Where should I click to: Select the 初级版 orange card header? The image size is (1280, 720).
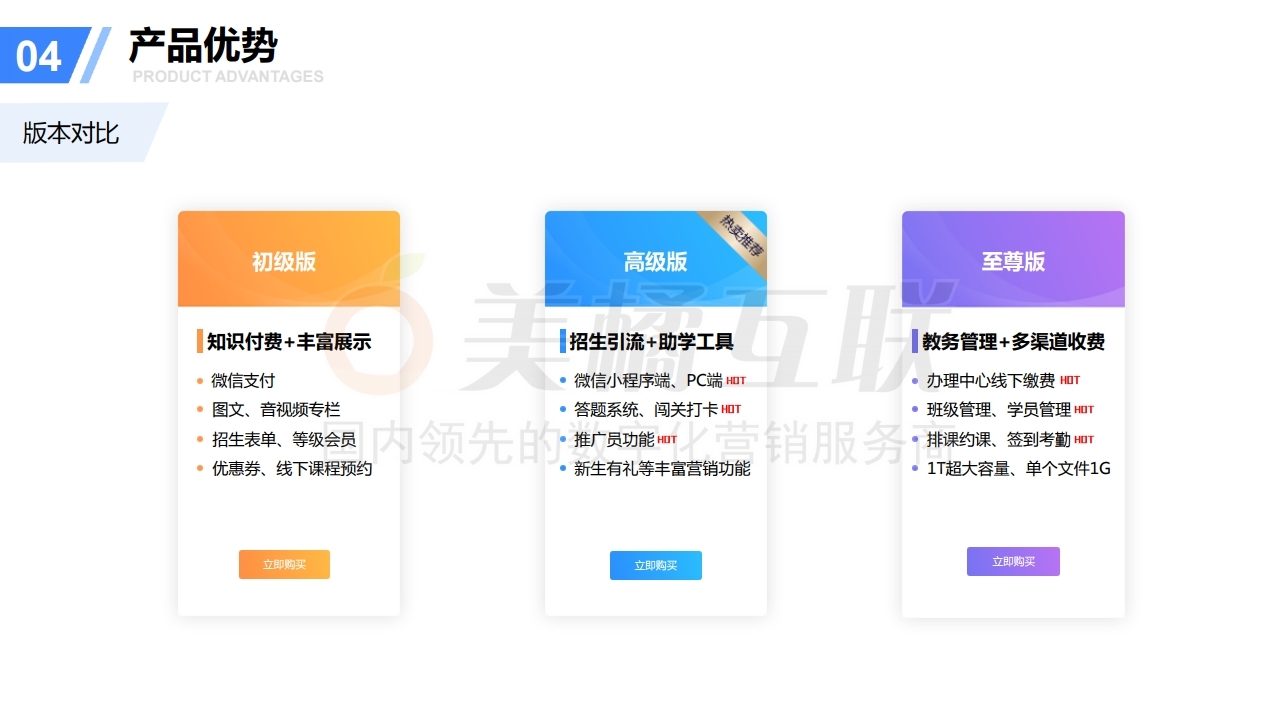point(289,259)
